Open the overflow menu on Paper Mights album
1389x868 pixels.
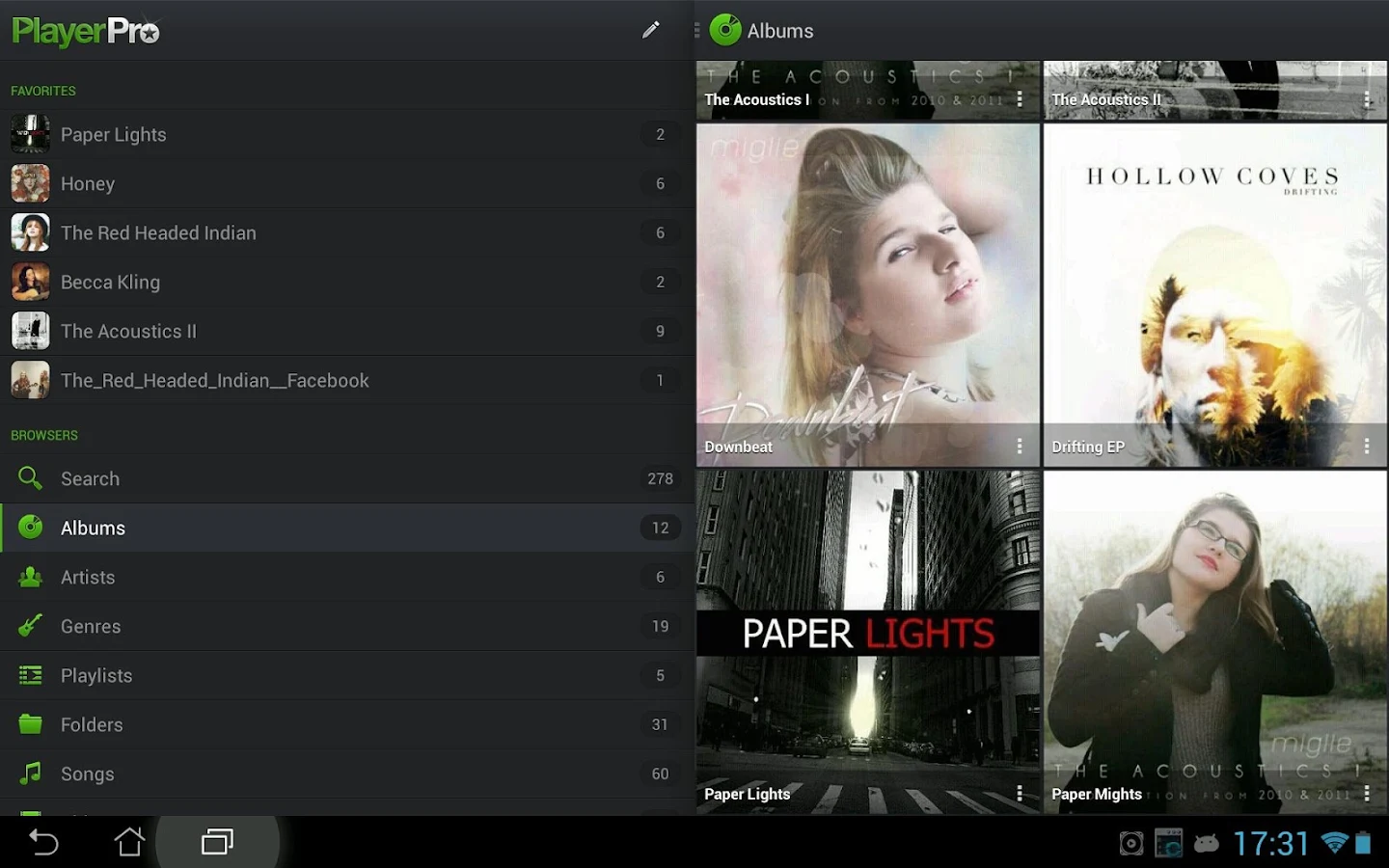1367,793
